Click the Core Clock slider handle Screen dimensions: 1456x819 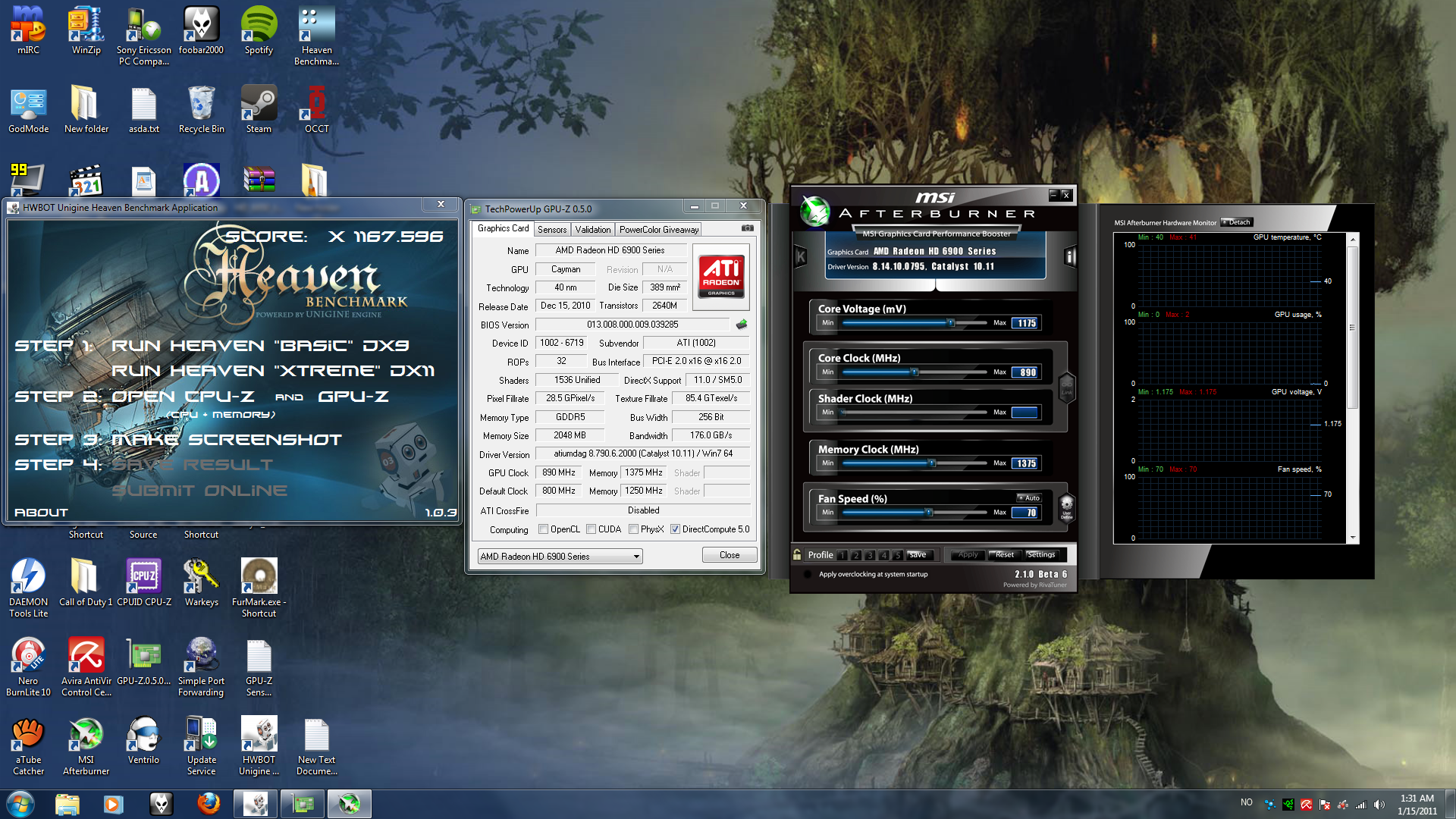(x=915, y=372)
